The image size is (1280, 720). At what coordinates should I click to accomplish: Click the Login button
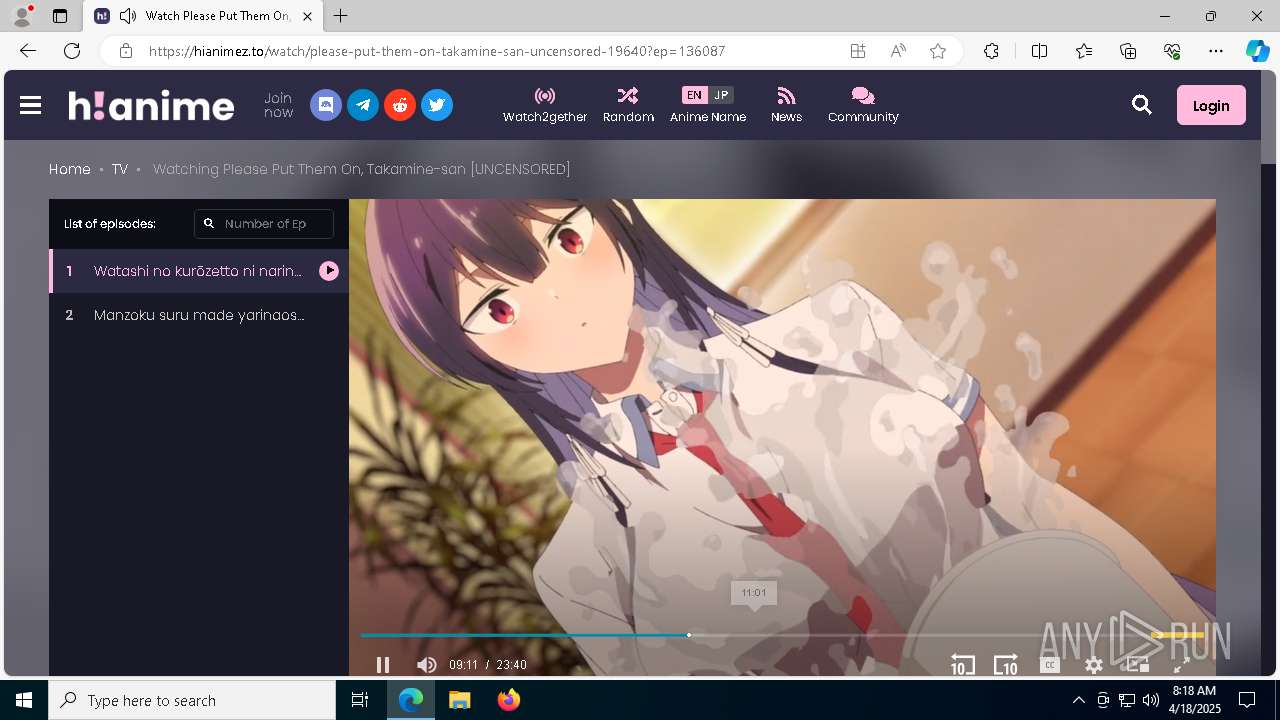pos(1211,105)
